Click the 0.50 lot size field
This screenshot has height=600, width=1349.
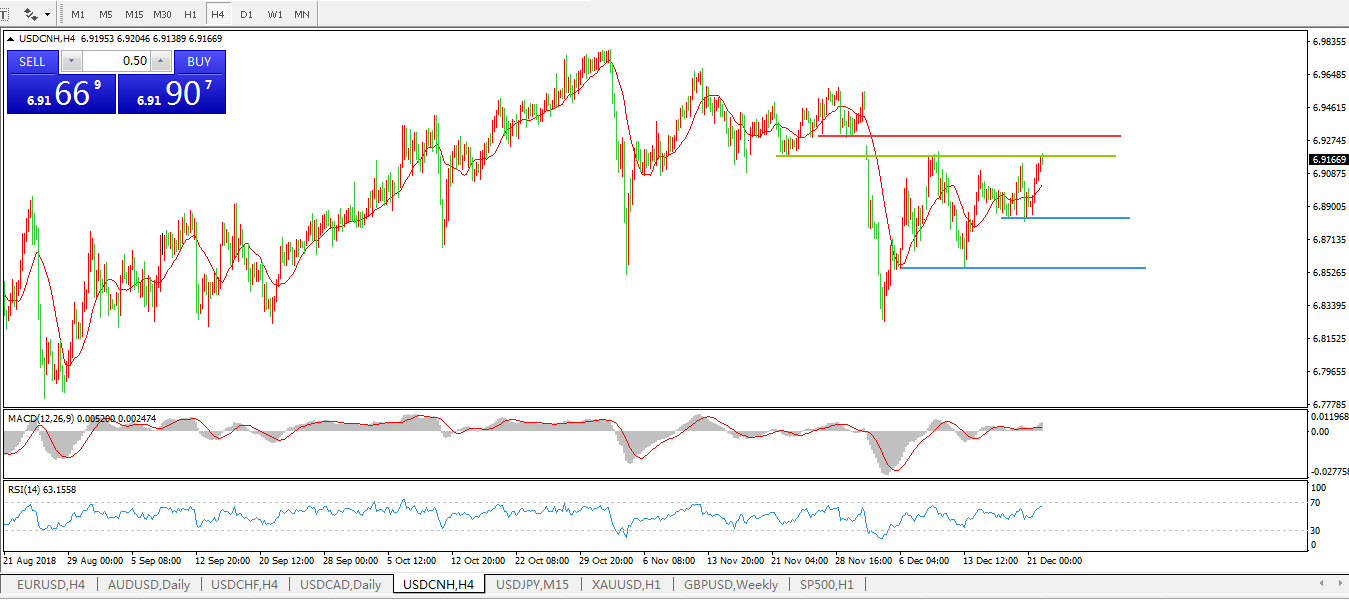coord(117,61)
